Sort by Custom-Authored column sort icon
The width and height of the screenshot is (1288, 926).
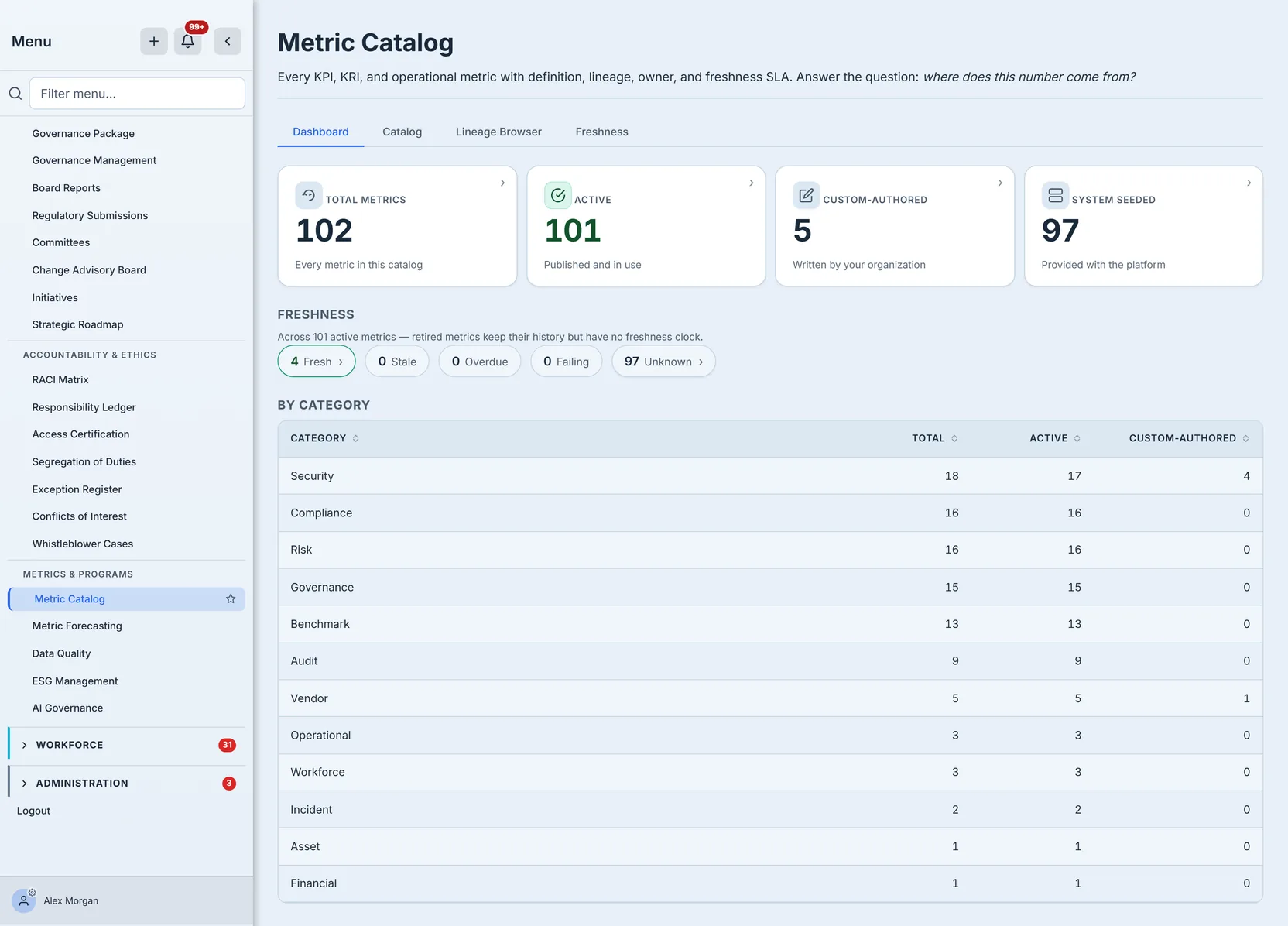1246,438
